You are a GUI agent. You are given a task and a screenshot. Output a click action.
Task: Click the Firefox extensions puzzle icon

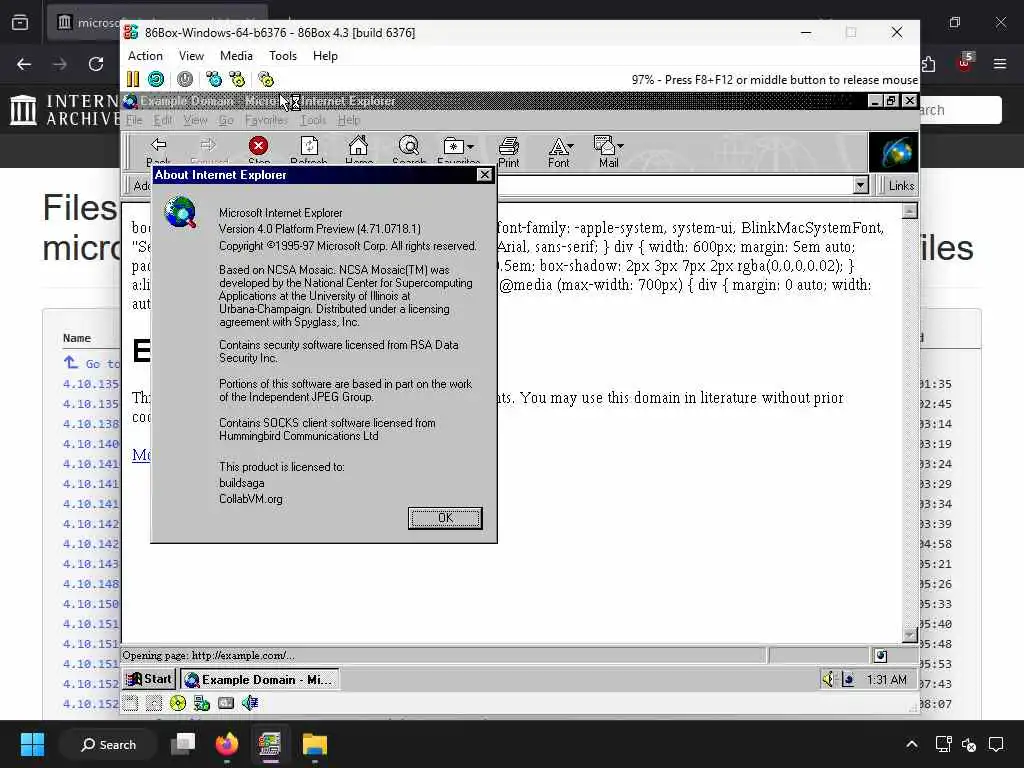point(929,64)
